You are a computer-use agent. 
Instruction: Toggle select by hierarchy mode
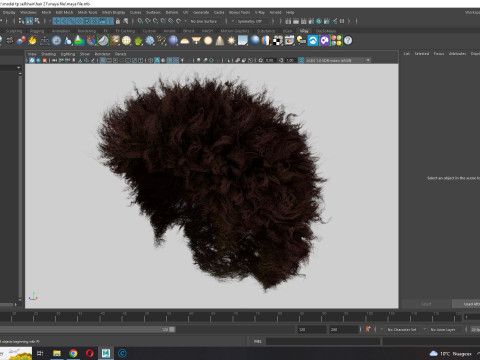pos(22,21)
